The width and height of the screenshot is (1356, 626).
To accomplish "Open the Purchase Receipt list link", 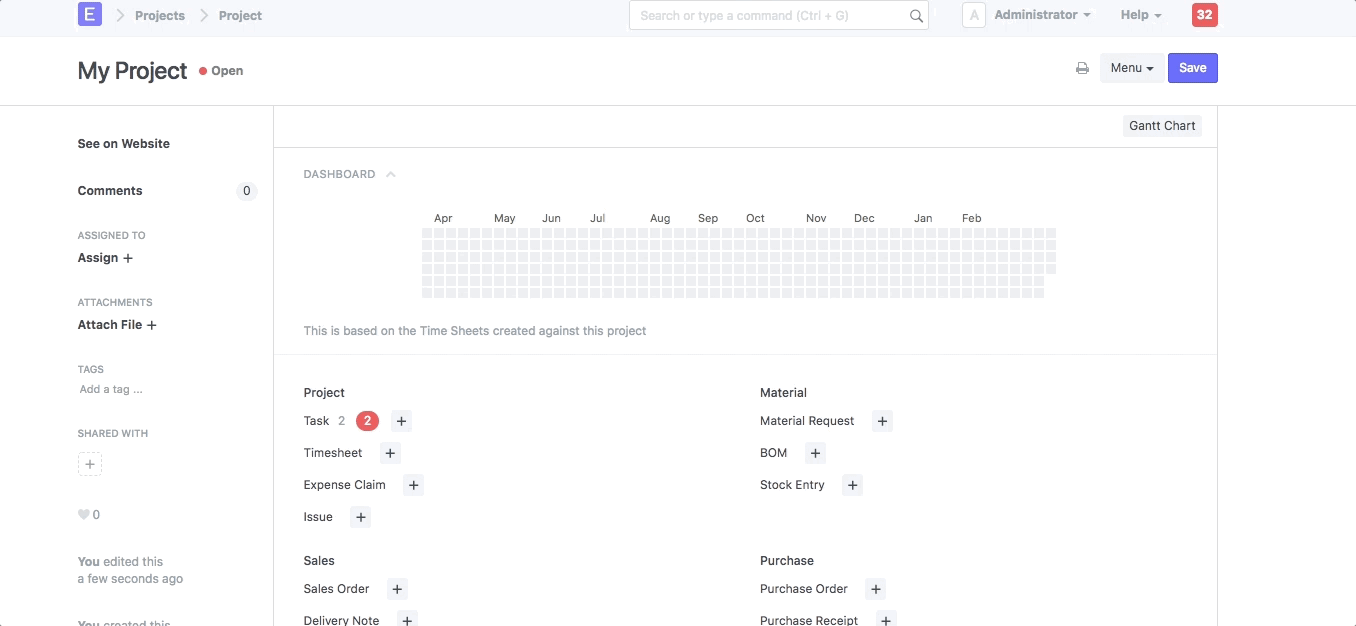I will pyautogui.click(x=809, y=620).
